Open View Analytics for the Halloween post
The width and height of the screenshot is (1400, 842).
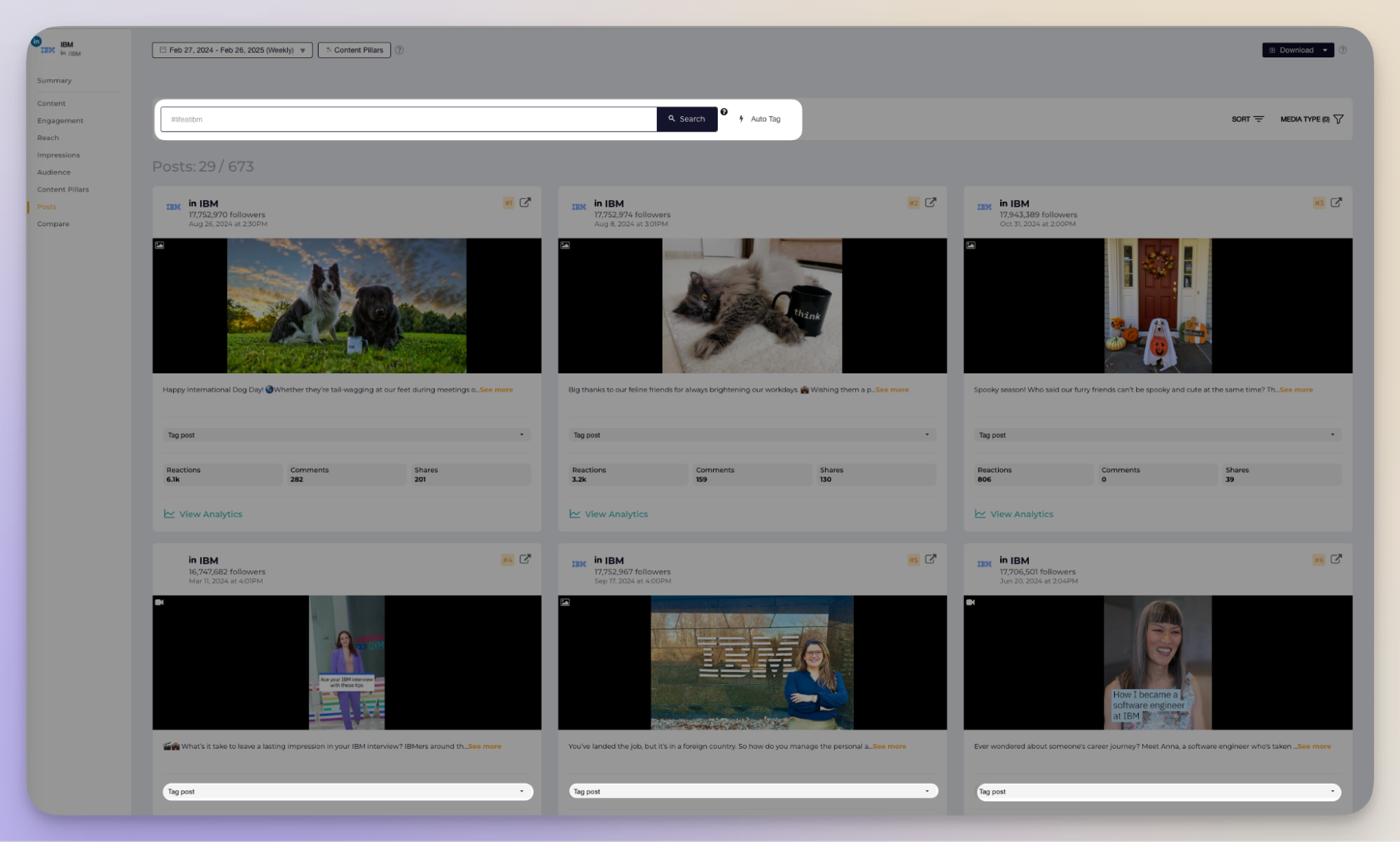pos(1014,514)
